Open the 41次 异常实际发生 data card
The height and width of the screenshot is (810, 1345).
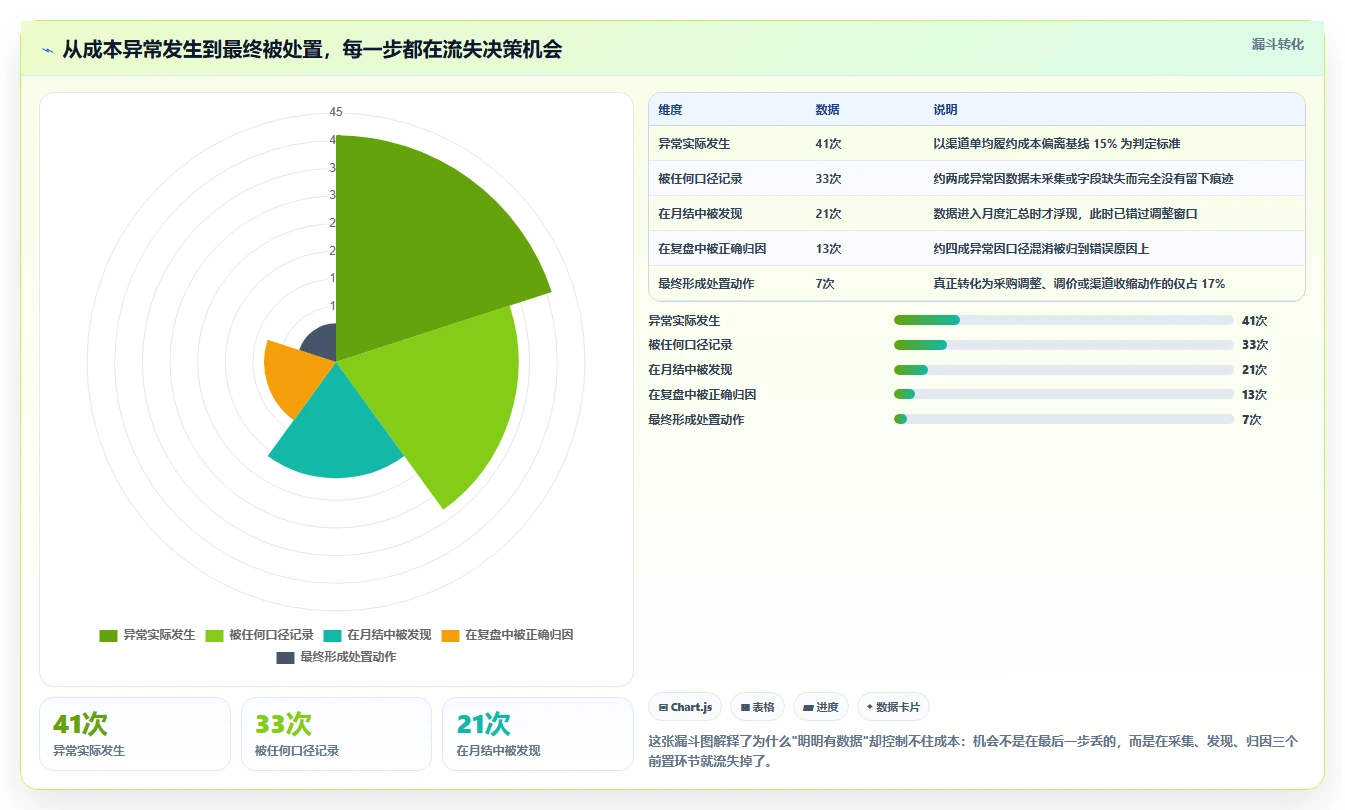(135, 734)
